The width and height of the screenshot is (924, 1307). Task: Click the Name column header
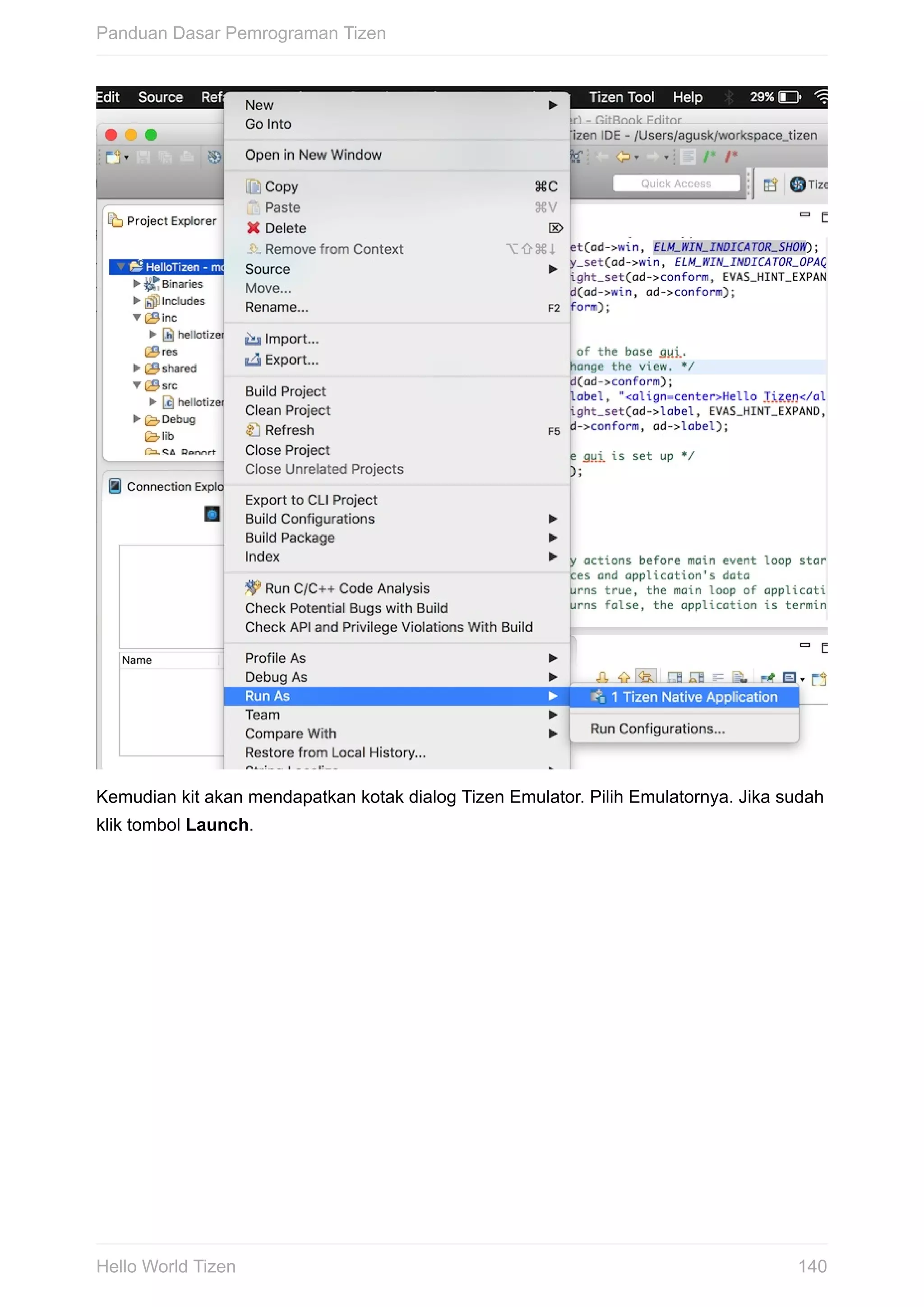click(169, 660)
